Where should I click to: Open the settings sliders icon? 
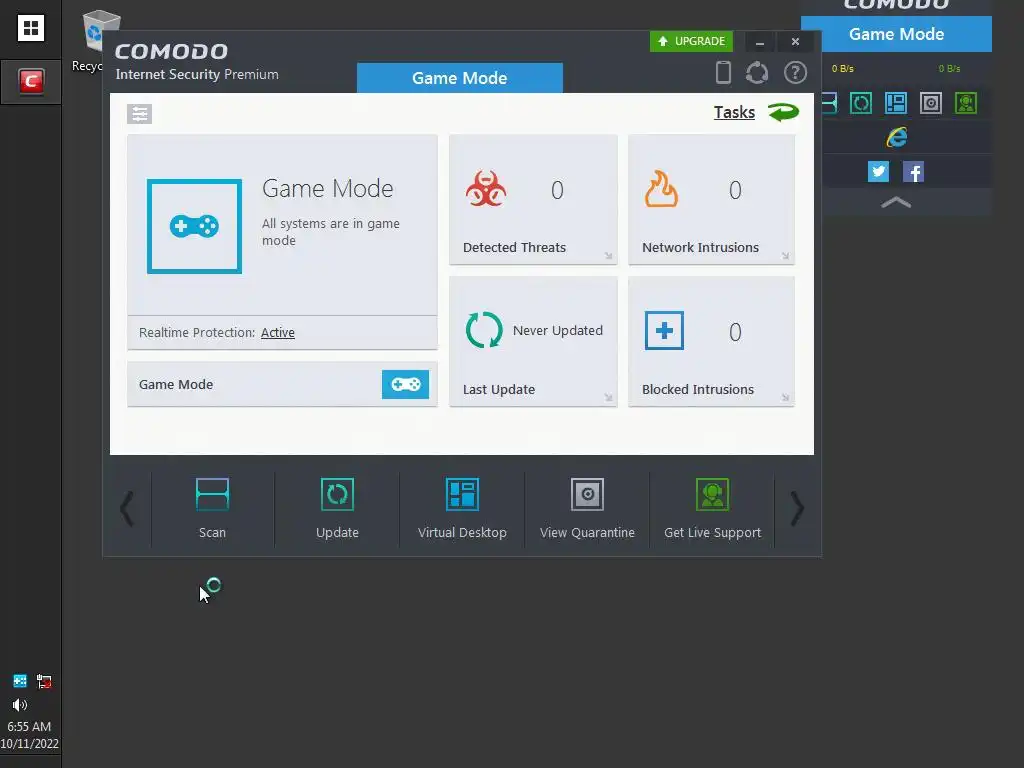point(140,114)
